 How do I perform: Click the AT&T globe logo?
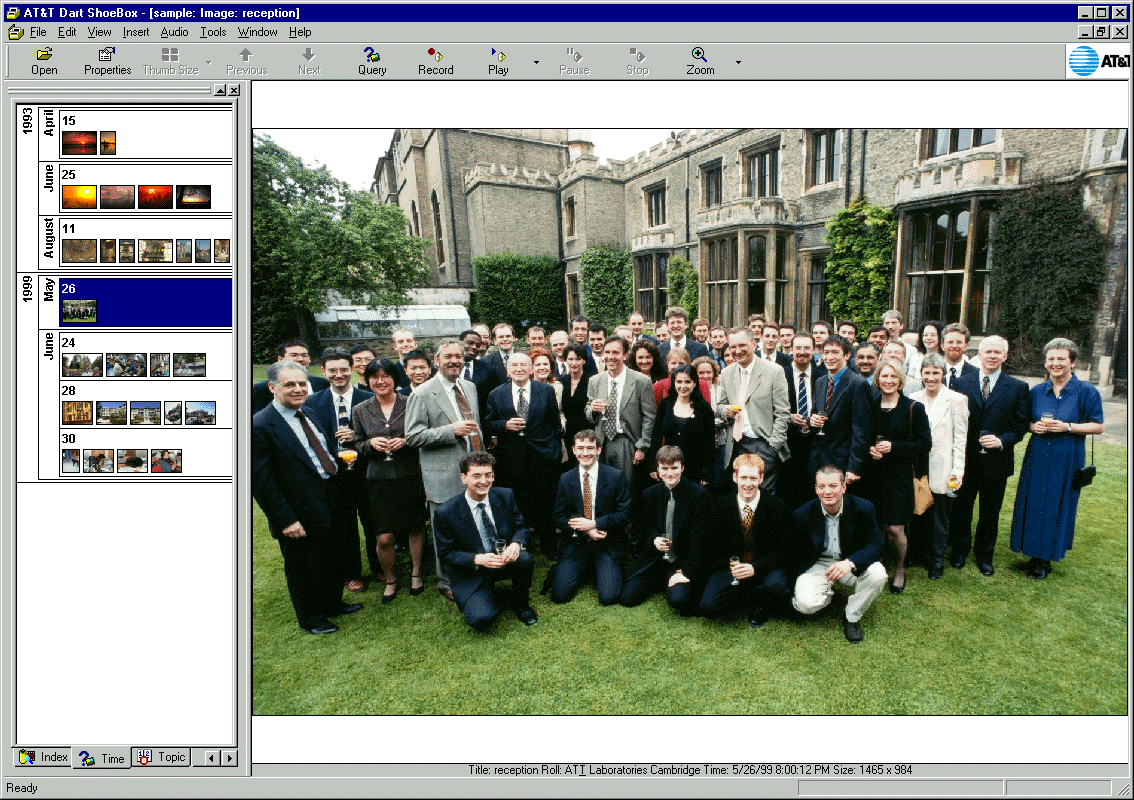coord(1083,61)
